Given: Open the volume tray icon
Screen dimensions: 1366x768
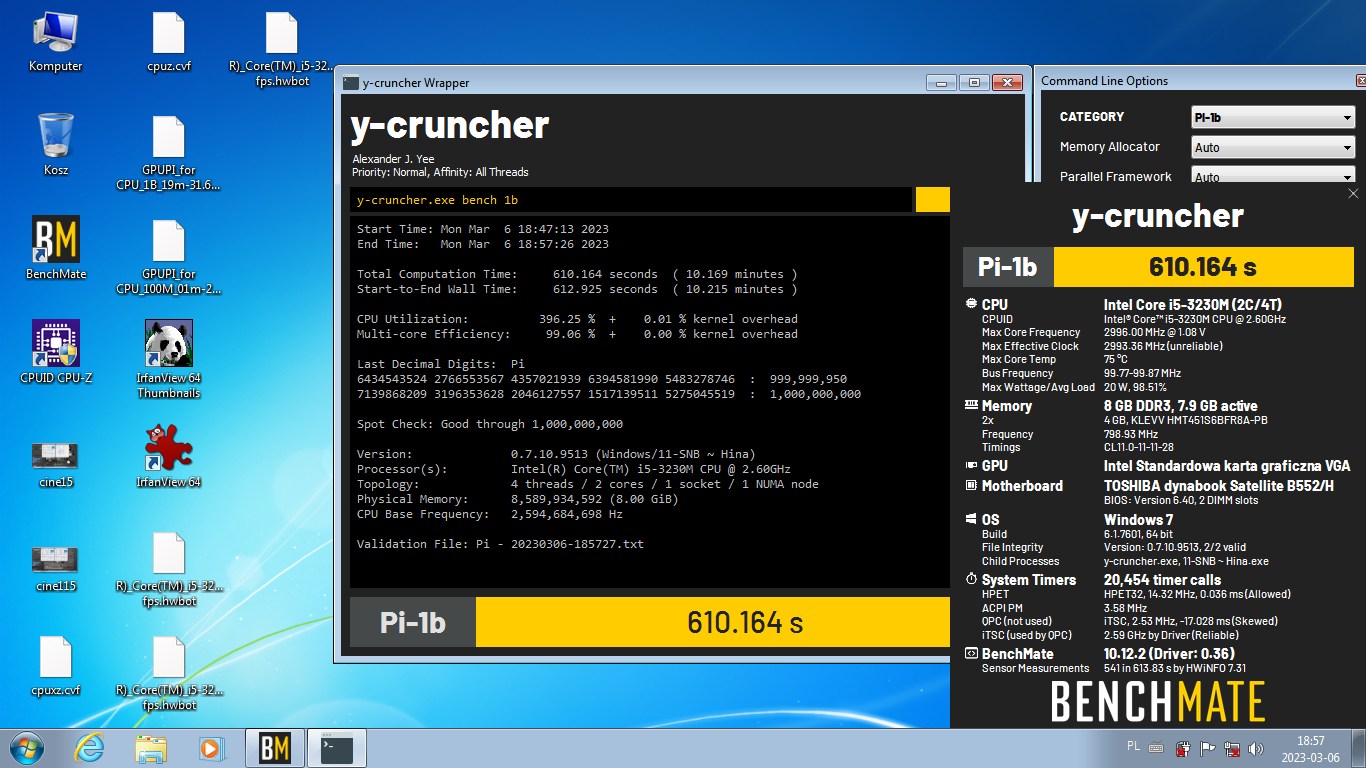Looking at the screenshot, I should (1258, 748).
